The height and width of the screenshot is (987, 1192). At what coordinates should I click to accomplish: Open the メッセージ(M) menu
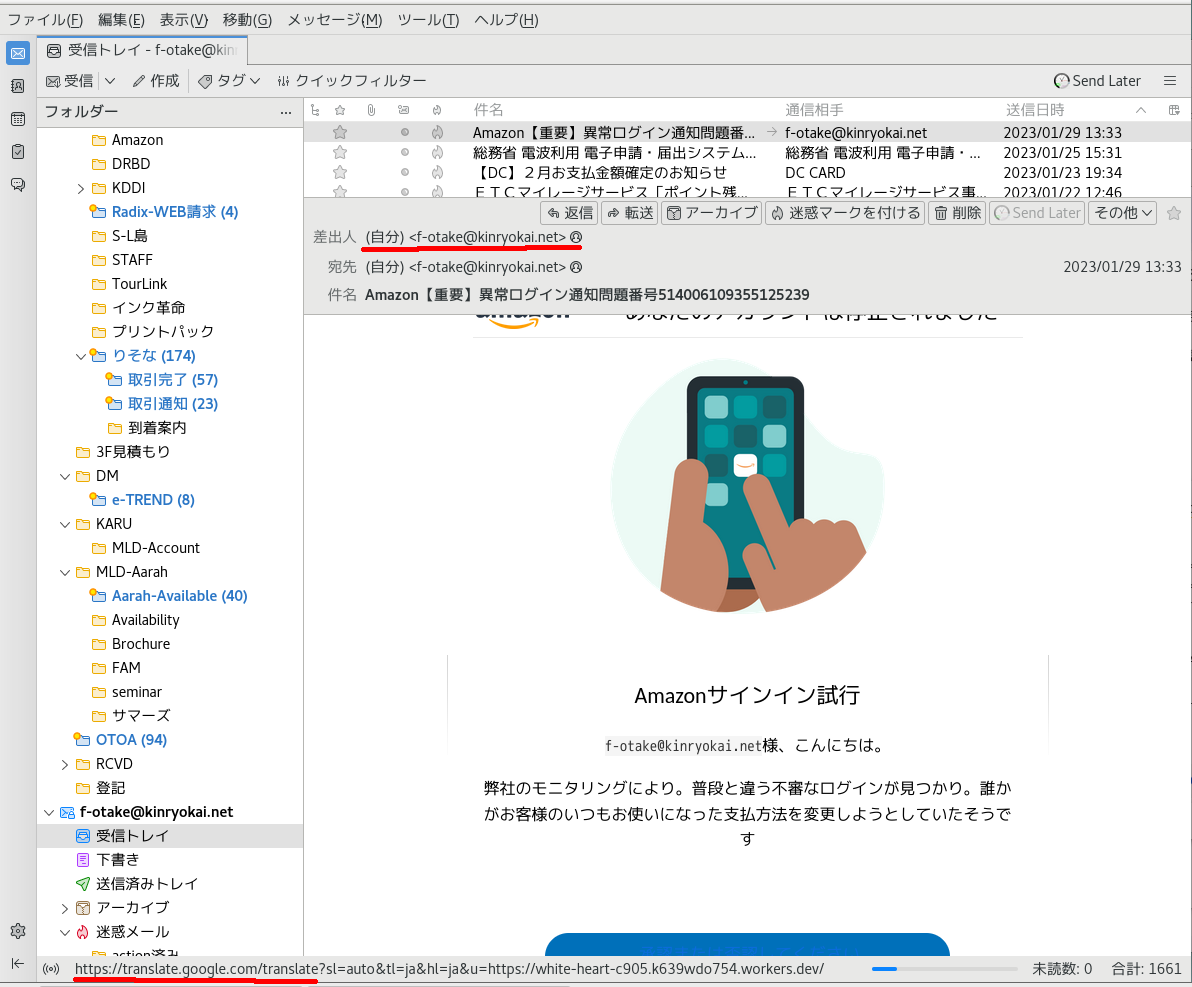point(334,20)
